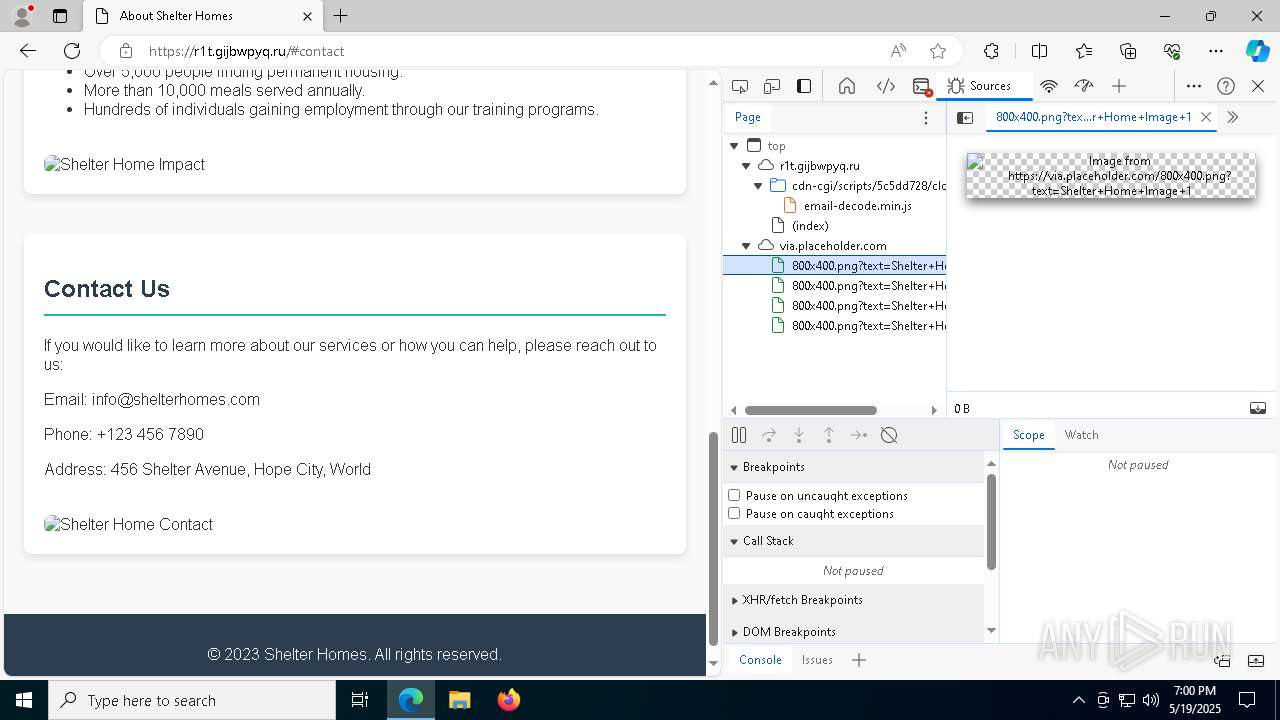Open email-decode.min.js file
Screen dimensions: 1280x720
click(x=857, y=206)
